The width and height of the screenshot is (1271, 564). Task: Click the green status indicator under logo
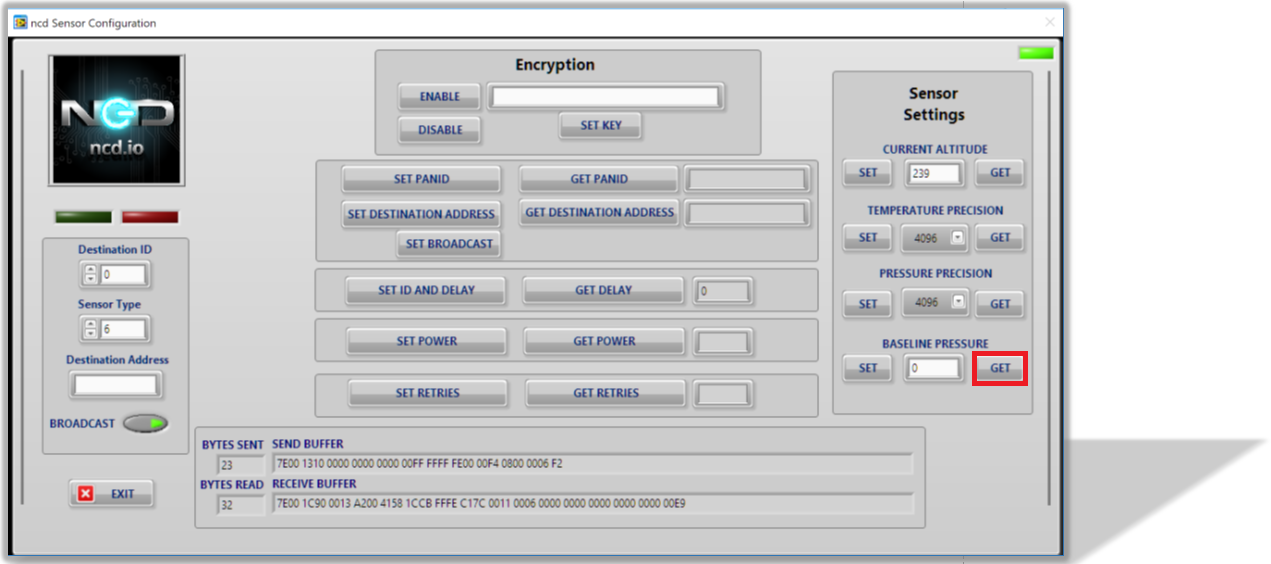(x=83, y=217)
